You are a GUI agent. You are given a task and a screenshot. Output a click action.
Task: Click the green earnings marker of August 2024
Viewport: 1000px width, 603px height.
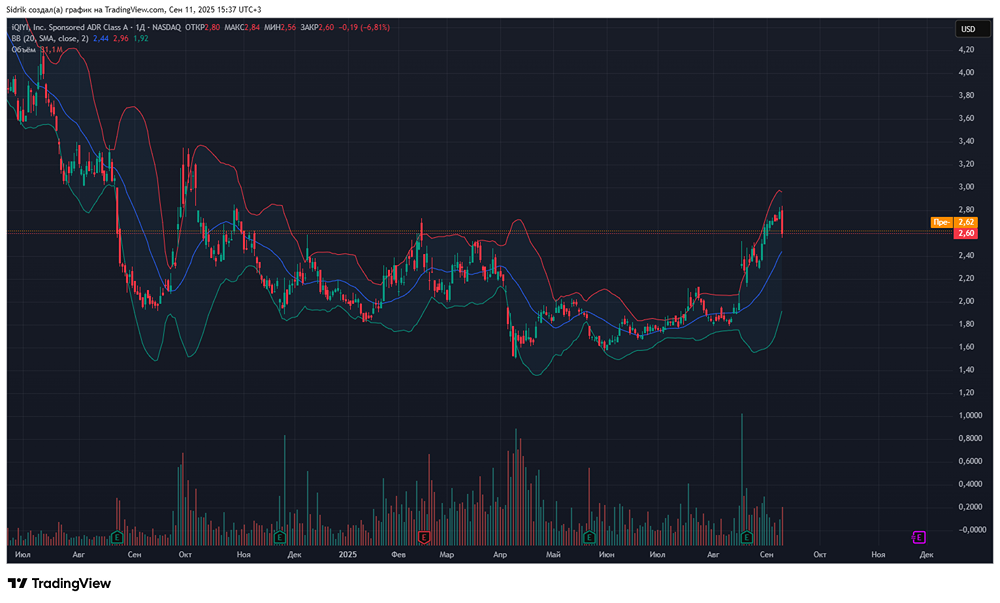pyautogui.click(x=117, y=537)
